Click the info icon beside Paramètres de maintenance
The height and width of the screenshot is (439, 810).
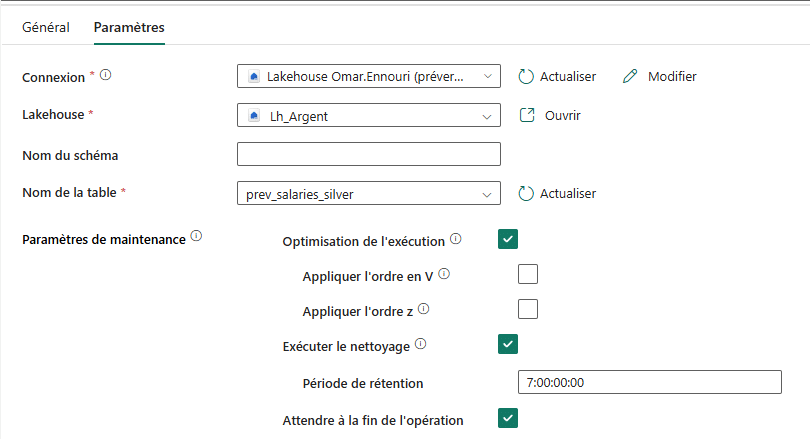(x=196, y=237)
